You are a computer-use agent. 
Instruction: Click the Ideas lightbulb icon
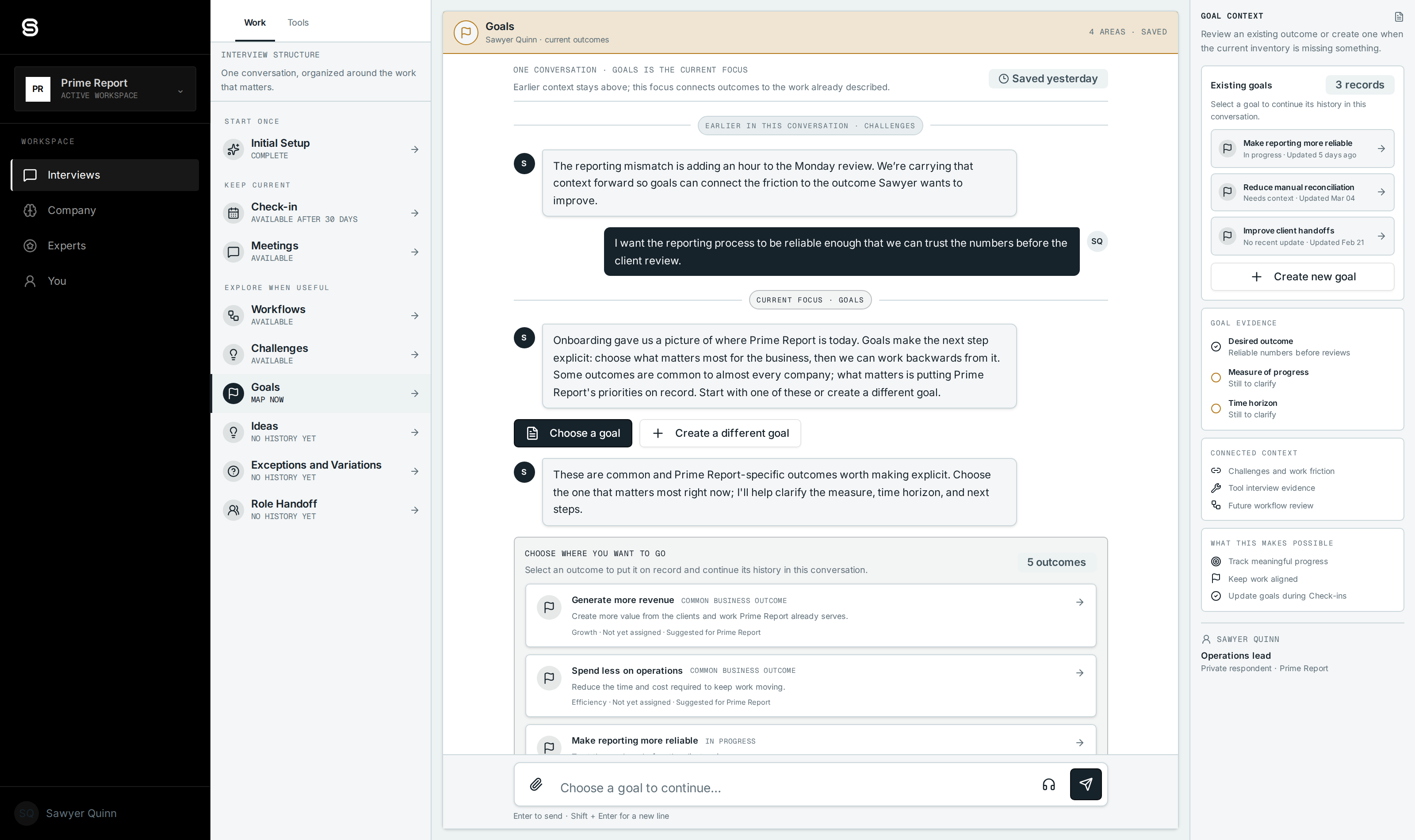pos(233,432)
